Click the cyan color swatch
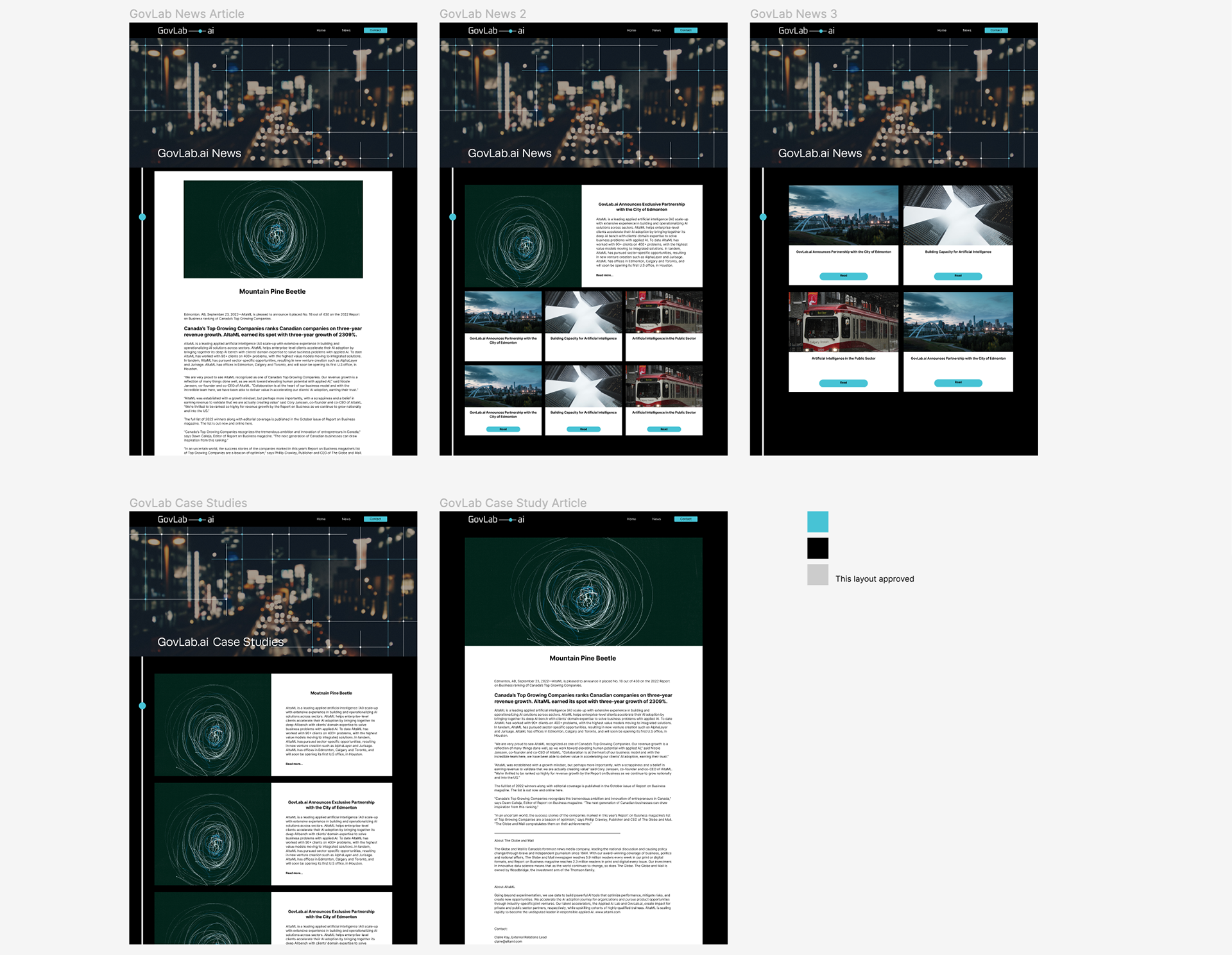The width and height of the screenshot is (1232, 955). 817,521
